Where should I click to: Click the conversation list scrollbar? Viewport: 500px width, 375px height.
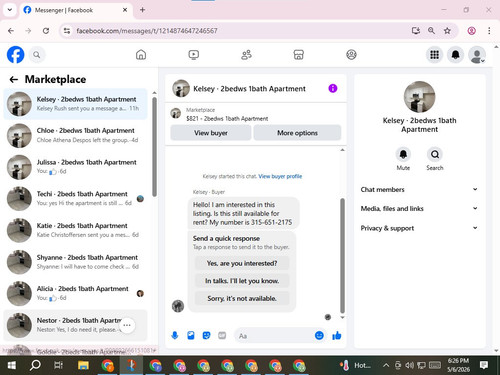[154, 147]
